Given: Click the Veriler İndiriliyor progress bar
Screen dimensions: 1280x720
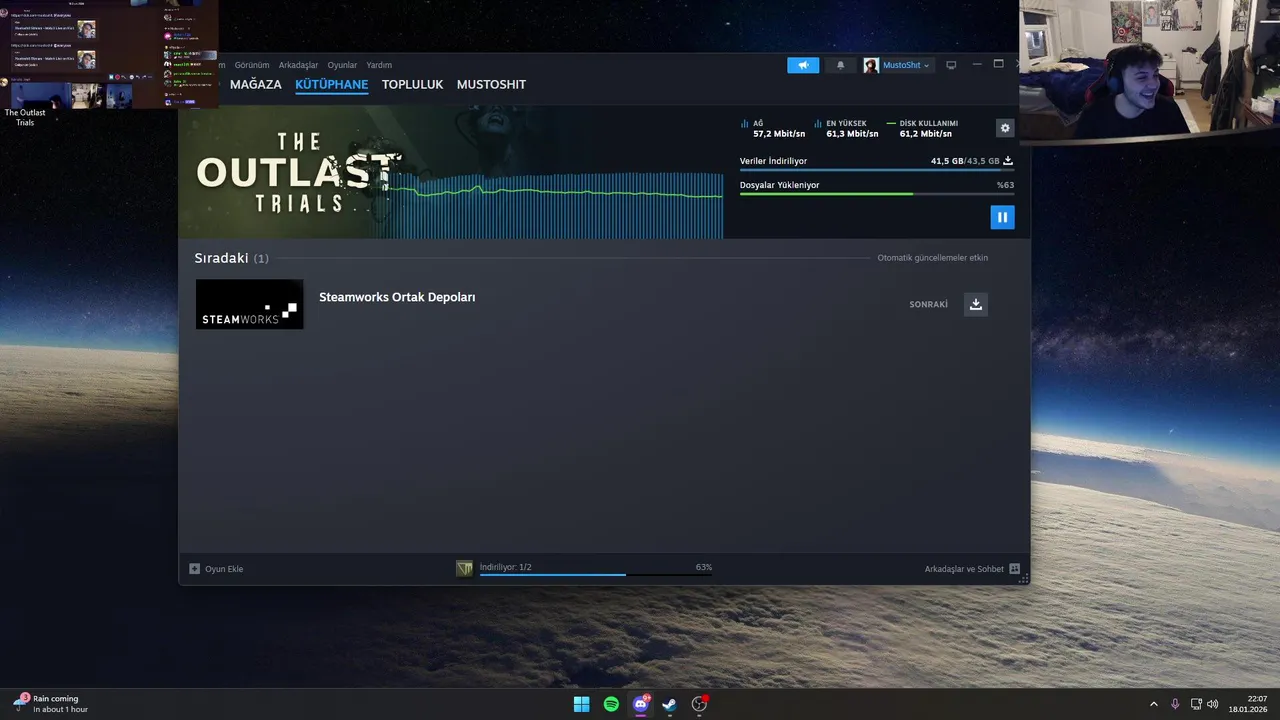Looking at the screenshot, I should 877,170.
